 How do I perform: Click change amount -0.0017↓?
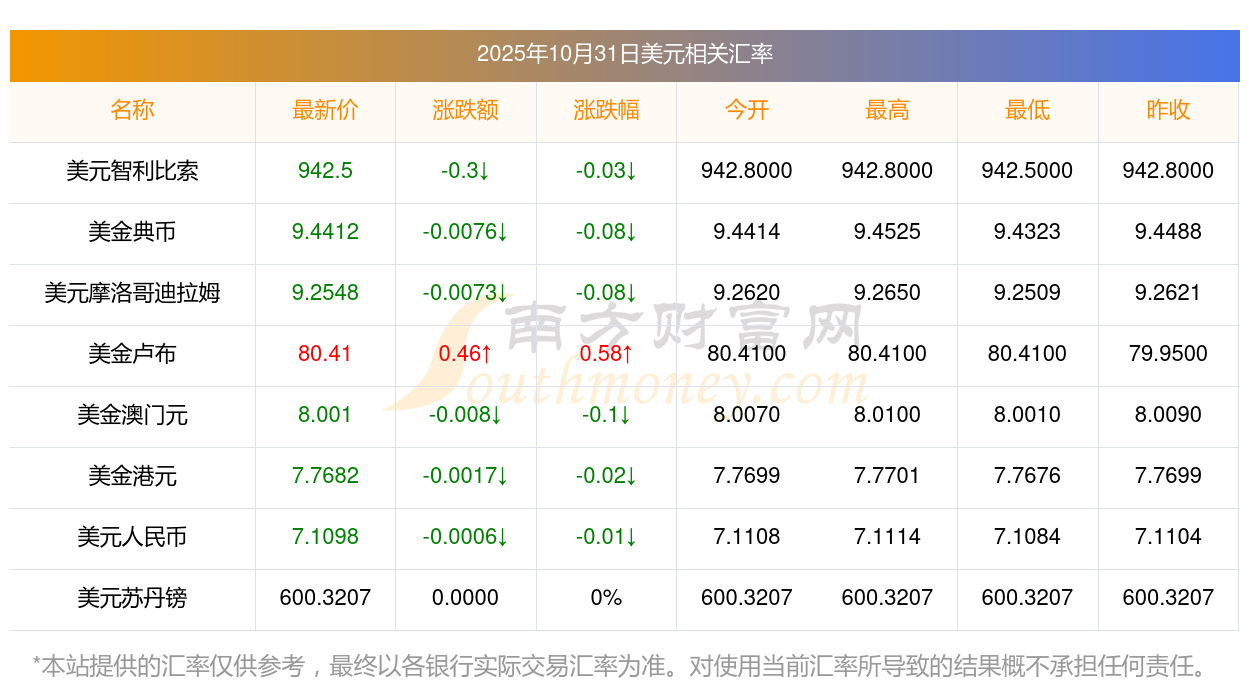coord(466,476)
